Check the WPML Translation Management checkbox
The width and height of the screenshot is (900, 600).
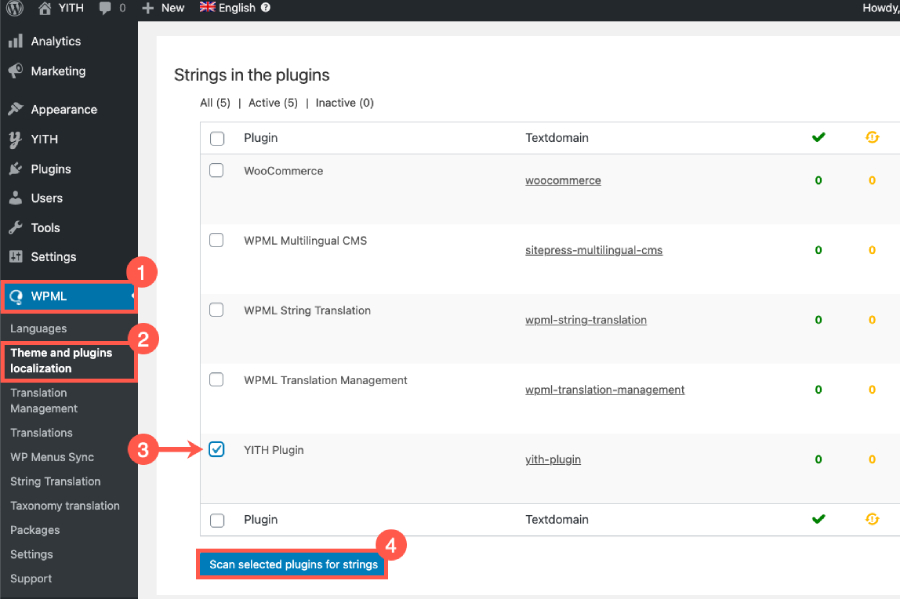[216, 379]
